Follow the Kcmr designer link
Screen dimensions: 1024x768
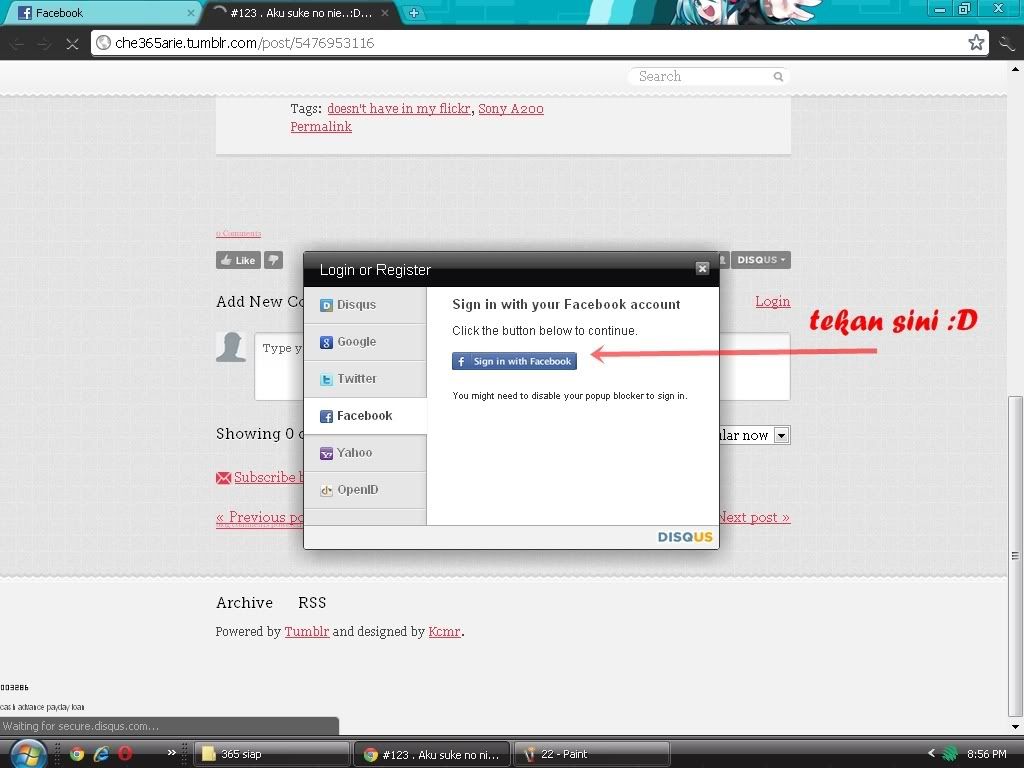click(445, 632)
